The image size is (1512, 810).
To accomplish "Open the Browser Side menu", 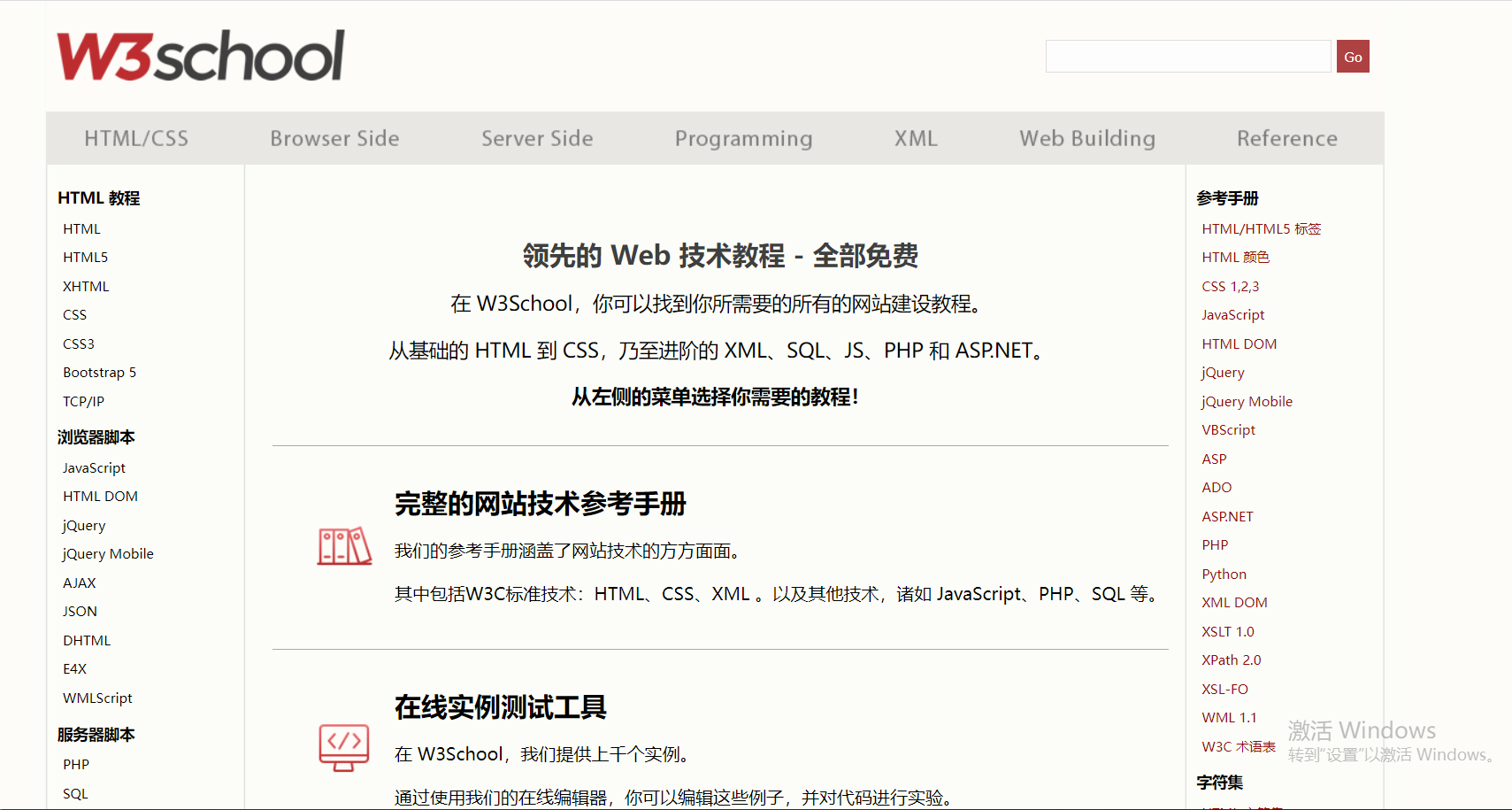I will (334, 139).
